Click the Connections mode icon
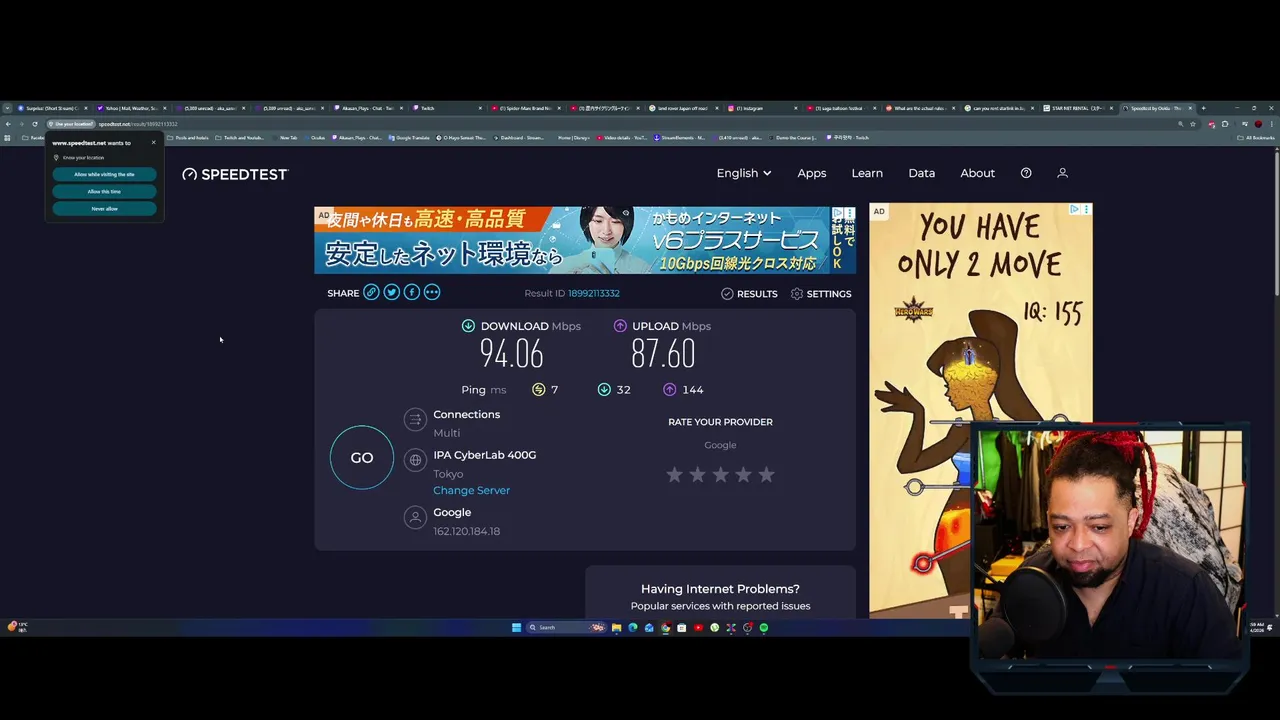The width and height of the screenshot is (1280, 720). click(415, 420)
